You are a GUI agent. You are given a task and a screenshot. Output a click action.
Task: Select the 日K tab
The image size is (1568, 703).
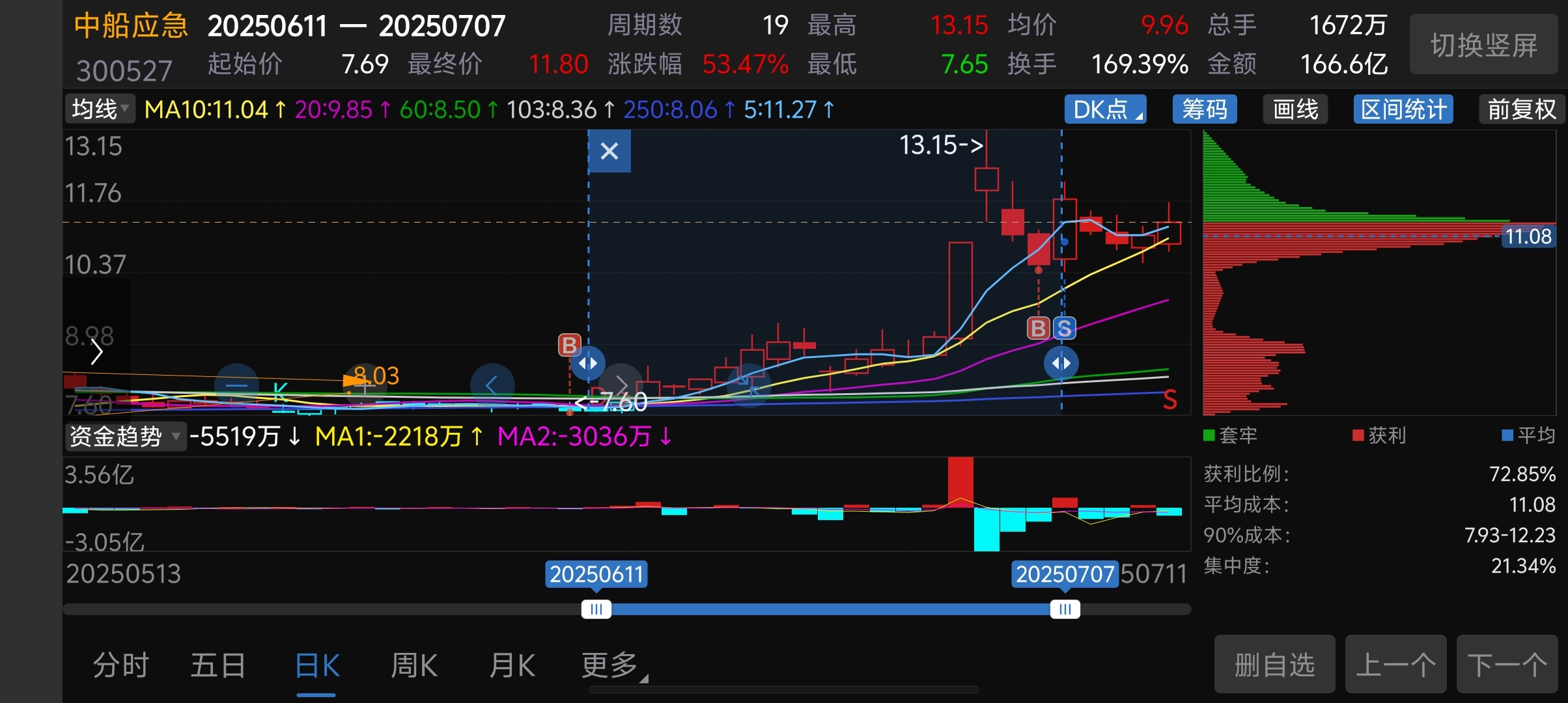point(317,665)
